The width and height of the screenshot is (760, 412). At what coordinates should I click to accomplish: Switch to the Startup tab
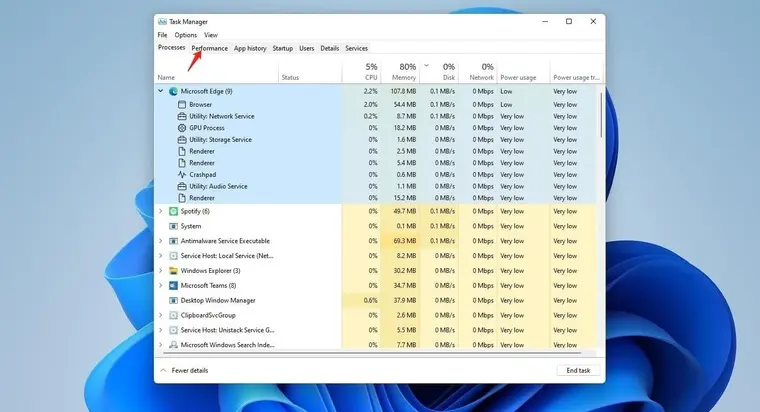pos(283,48)
